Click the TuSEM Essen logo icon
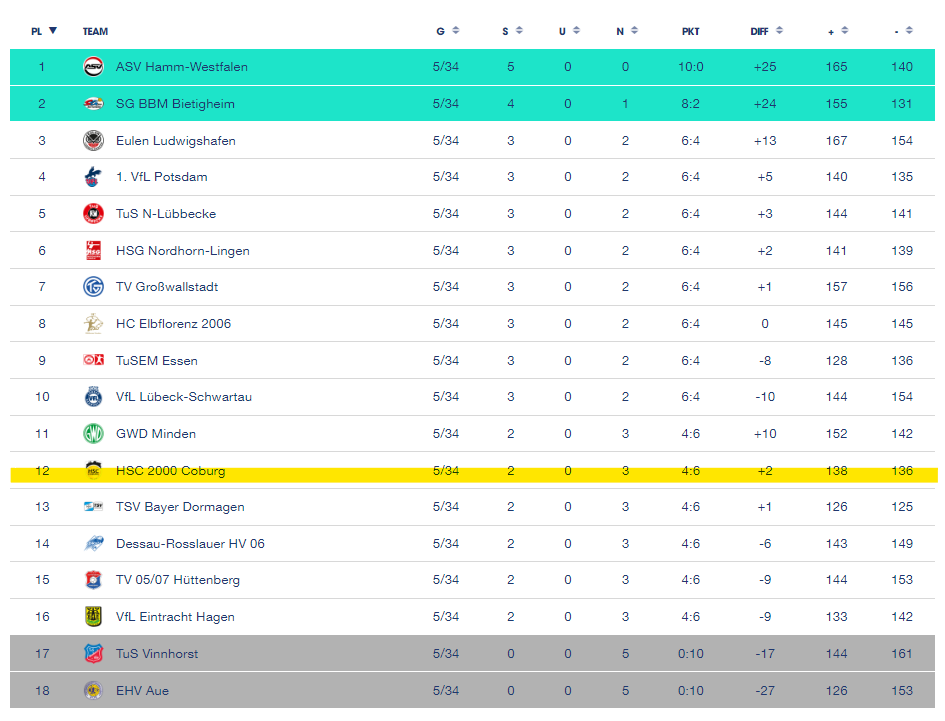Screen dimensions: 945x721 point(93,361)
